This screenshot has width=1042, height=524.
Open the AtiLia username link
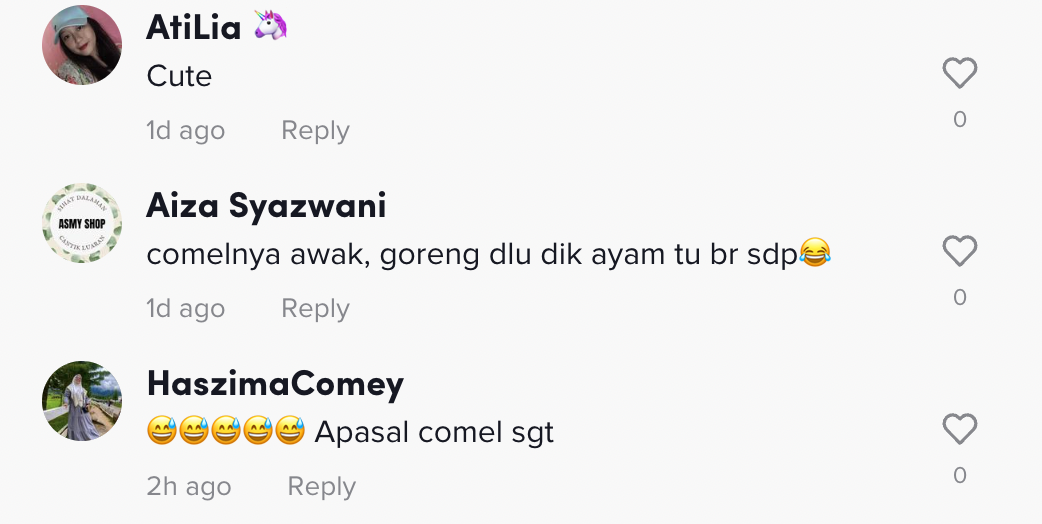(193, 28)
